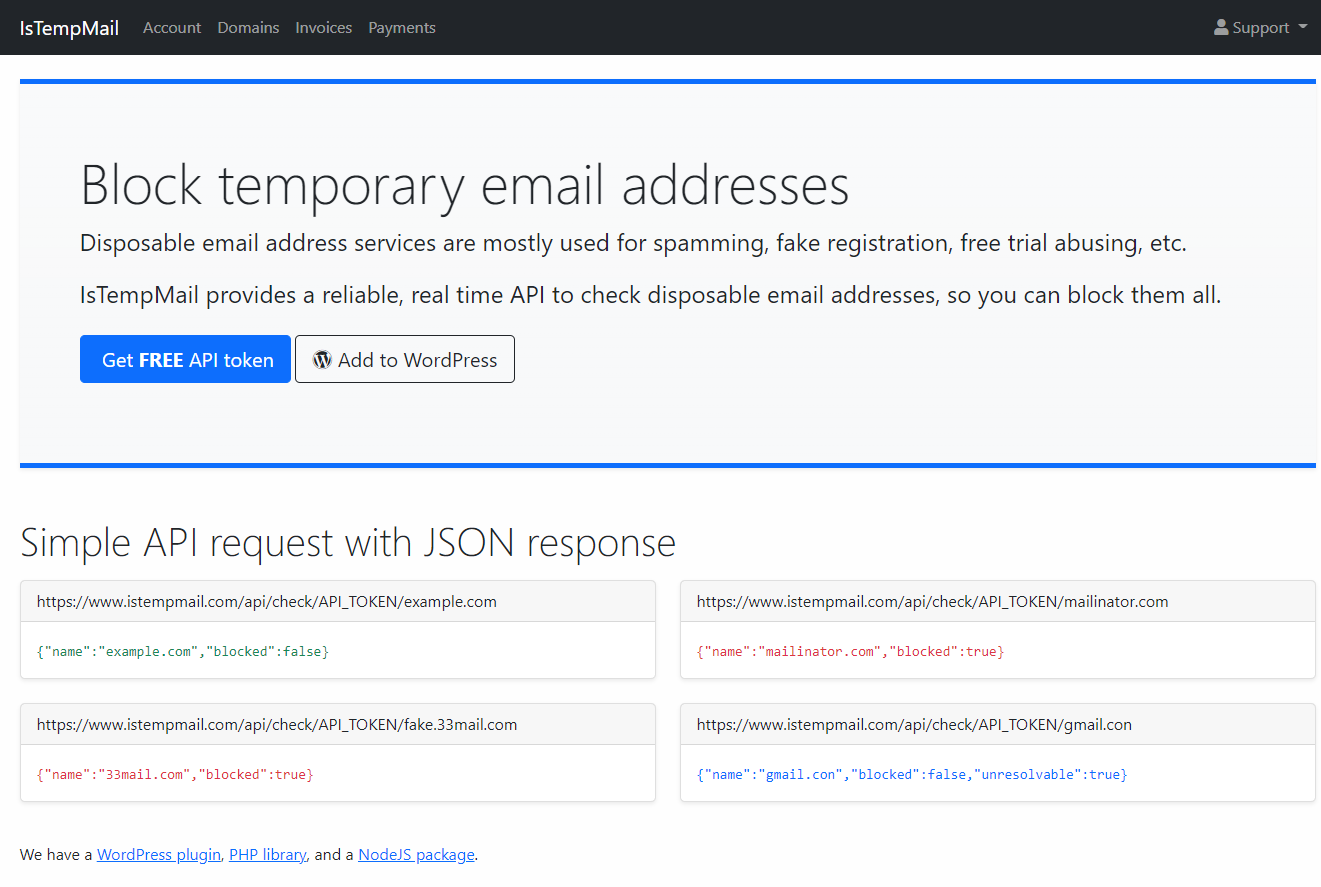Click the WordPress logo inside the button
1321x887 pixels.
pyautogui.click(x=321, y=358)
